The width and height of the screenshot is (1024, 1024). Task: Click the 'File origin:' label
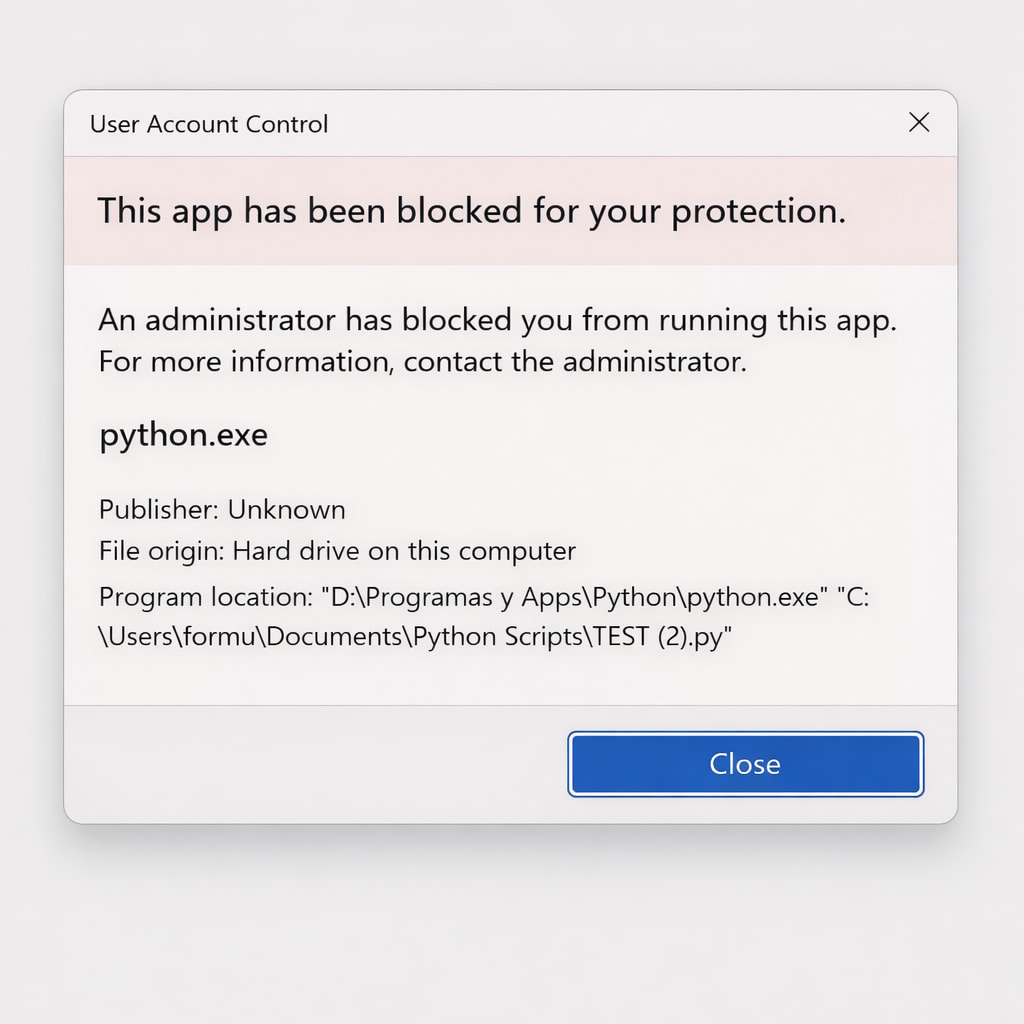162,550
